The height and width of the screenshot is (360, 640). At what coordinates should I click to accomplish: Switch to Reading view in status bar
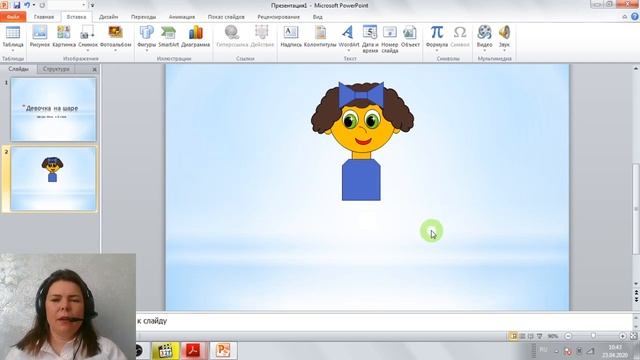(531, 336)
